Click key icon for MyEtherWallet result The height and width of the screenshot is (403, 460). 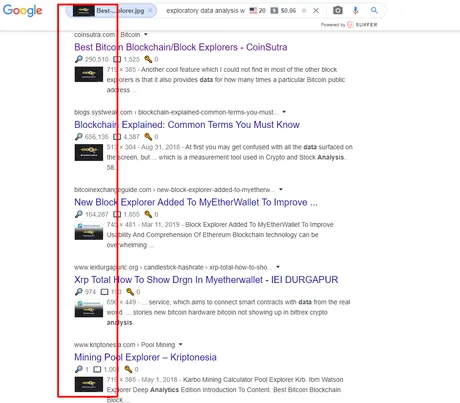[148, 214]
